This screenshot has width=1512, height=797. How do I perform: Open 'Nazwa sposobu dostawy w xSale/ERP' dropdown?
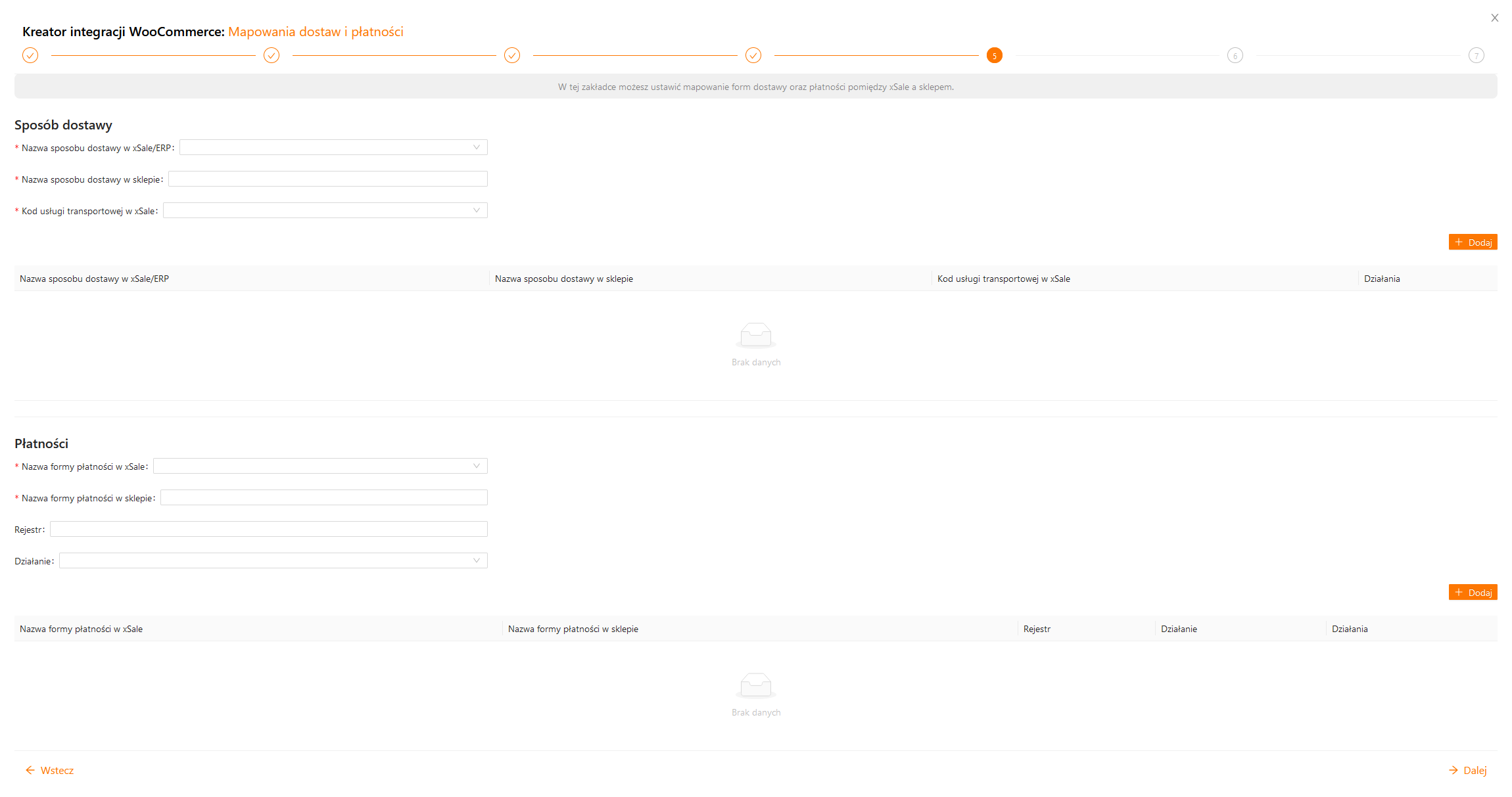[333, 147]
